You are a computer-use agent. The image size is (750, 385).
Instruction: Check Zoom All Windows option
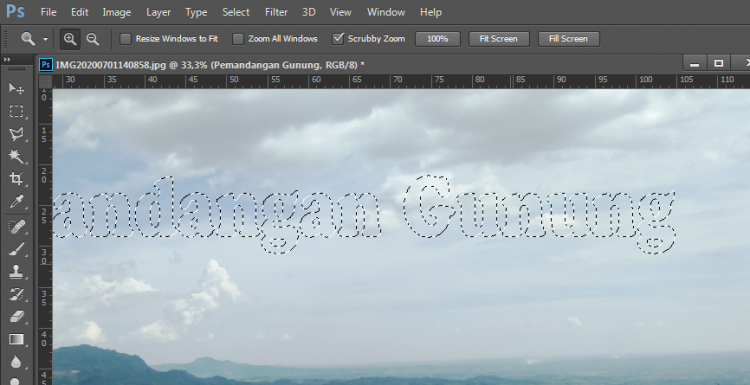pos(238,39)
